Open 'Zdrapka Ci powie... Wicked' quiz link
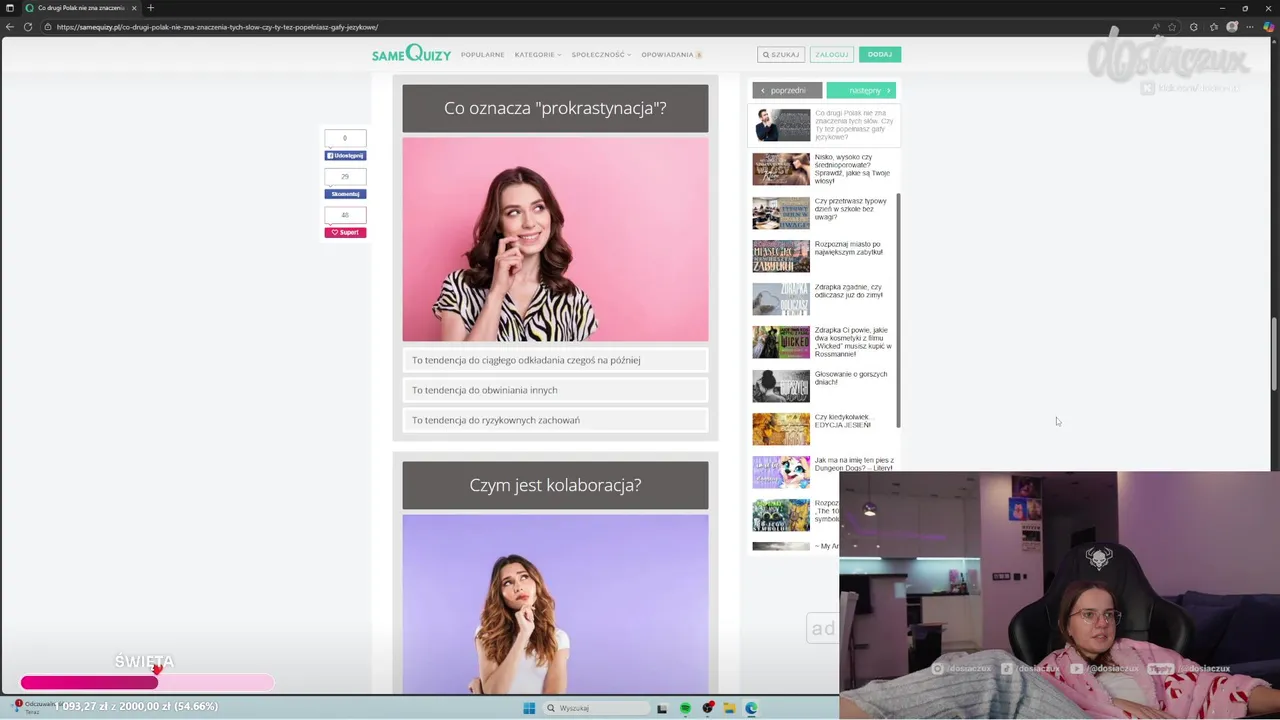 853,342
